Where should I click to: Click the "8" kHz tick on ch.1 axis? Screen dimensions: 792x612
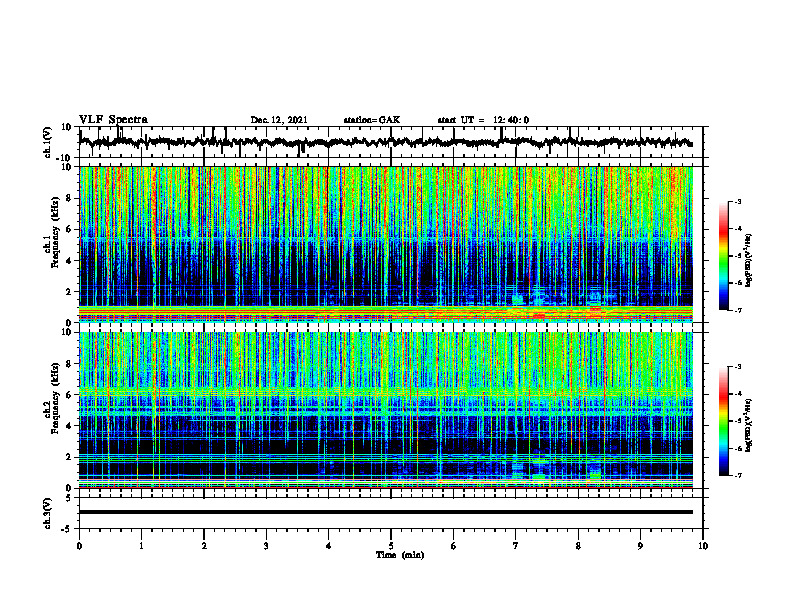click(x=69, y=198)
